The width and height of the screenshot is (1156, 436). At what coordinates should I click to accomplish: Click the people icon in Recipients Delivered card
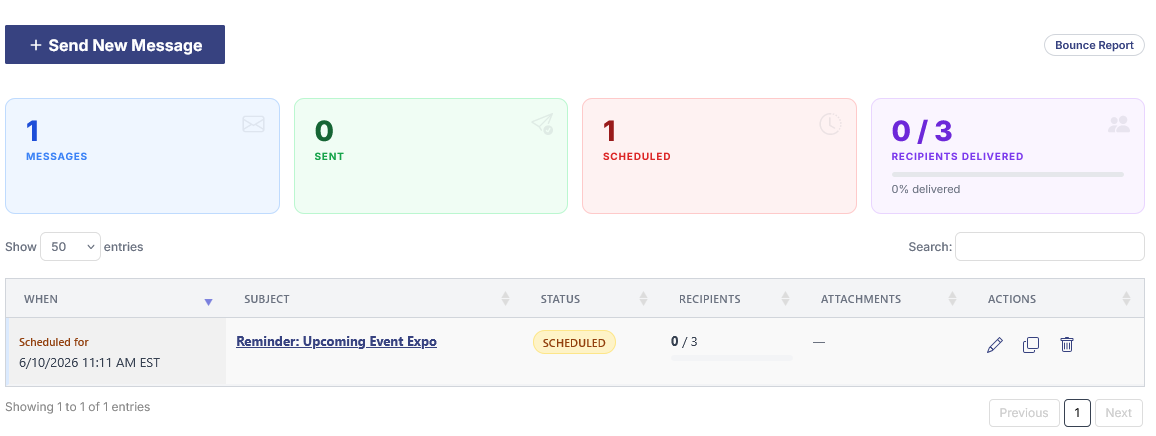1118,125
